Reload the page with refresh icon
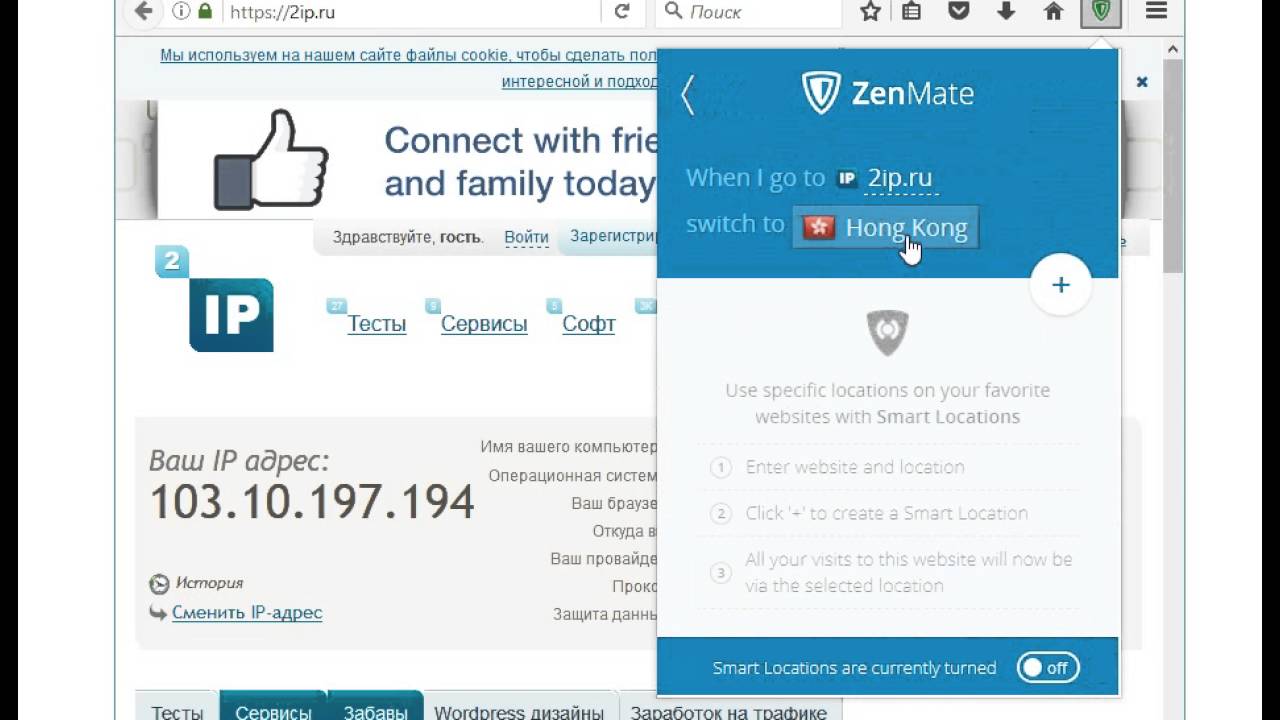 (622, 11)
